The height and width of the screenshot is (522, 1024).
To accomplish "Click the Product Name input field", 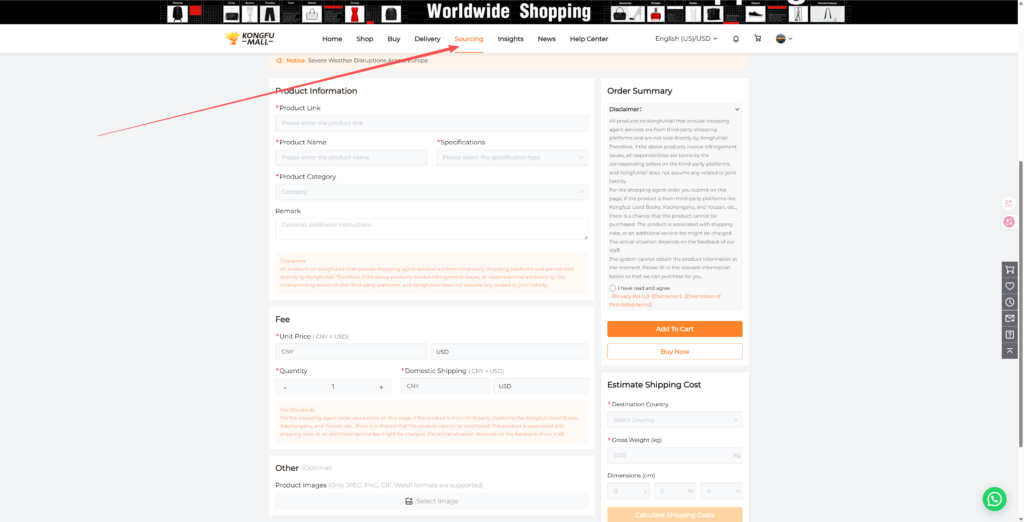I will (x=351, y=157).
